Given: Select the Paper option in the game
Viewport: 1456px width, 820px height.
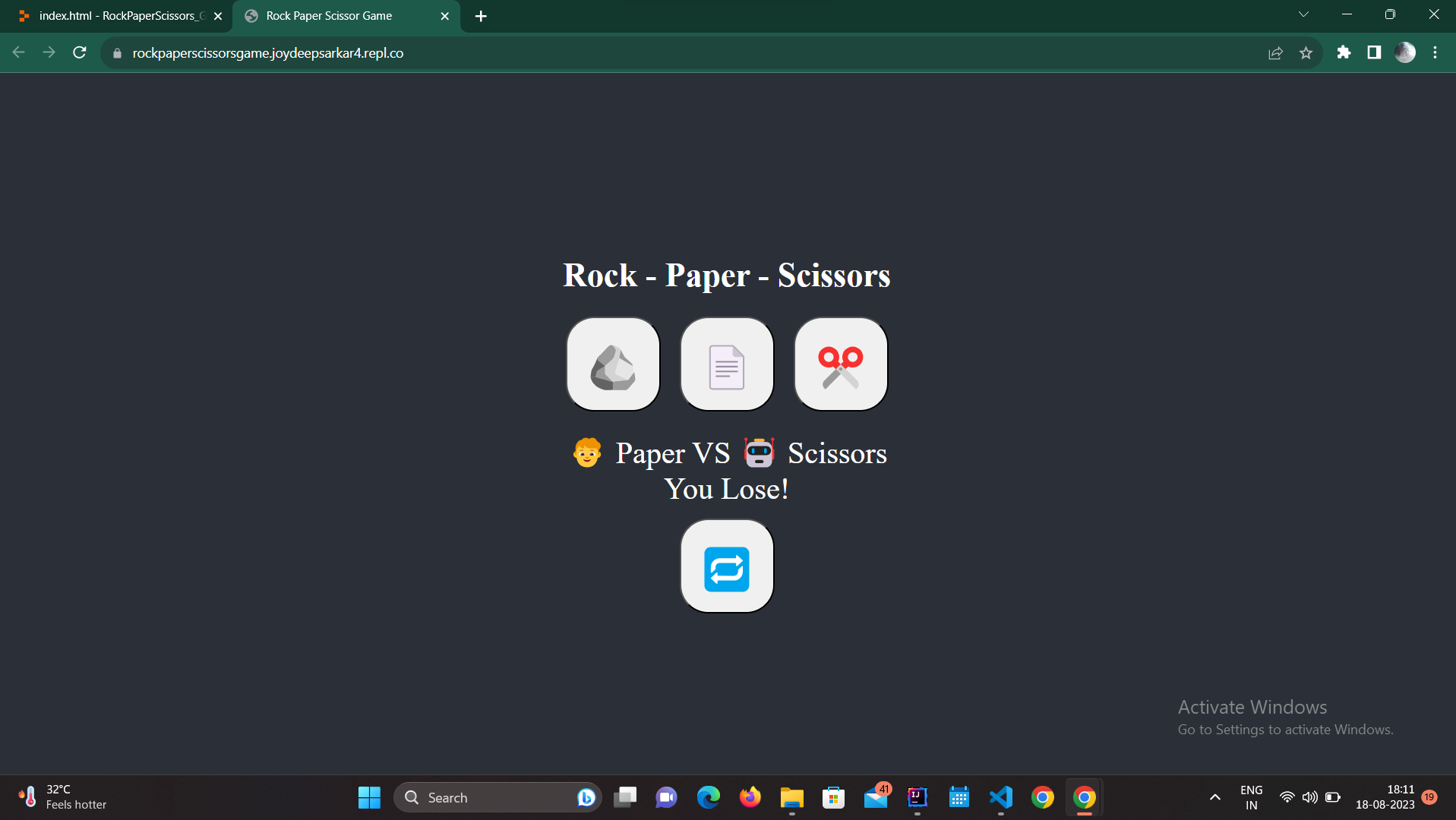Looking at the screenshot, I should pyautogui.click(x=726, y=364).
